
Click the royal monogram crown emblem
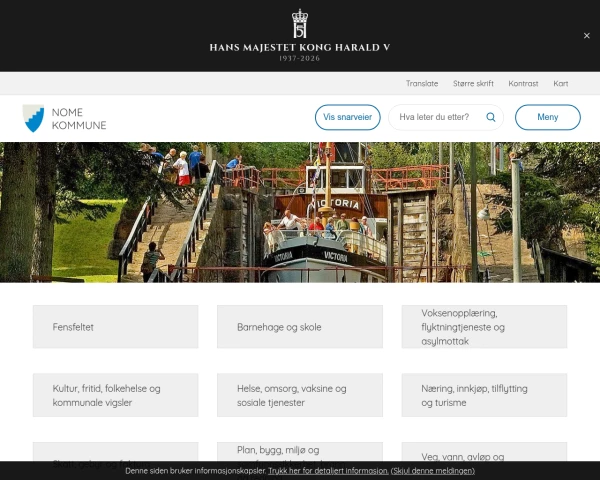point(300,24)
